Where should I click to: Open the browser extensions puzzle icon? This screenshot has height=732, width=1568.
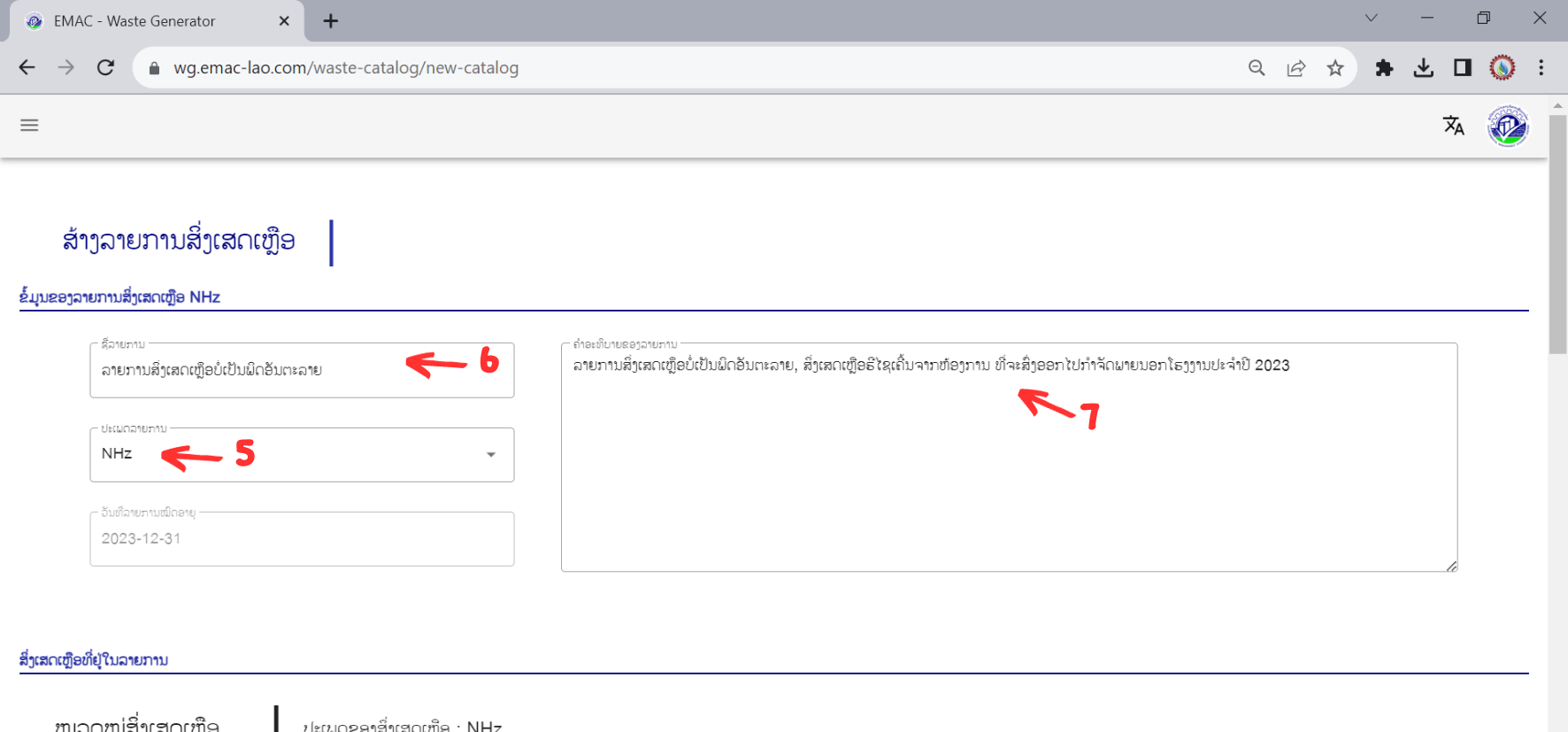coord(1384,68)
